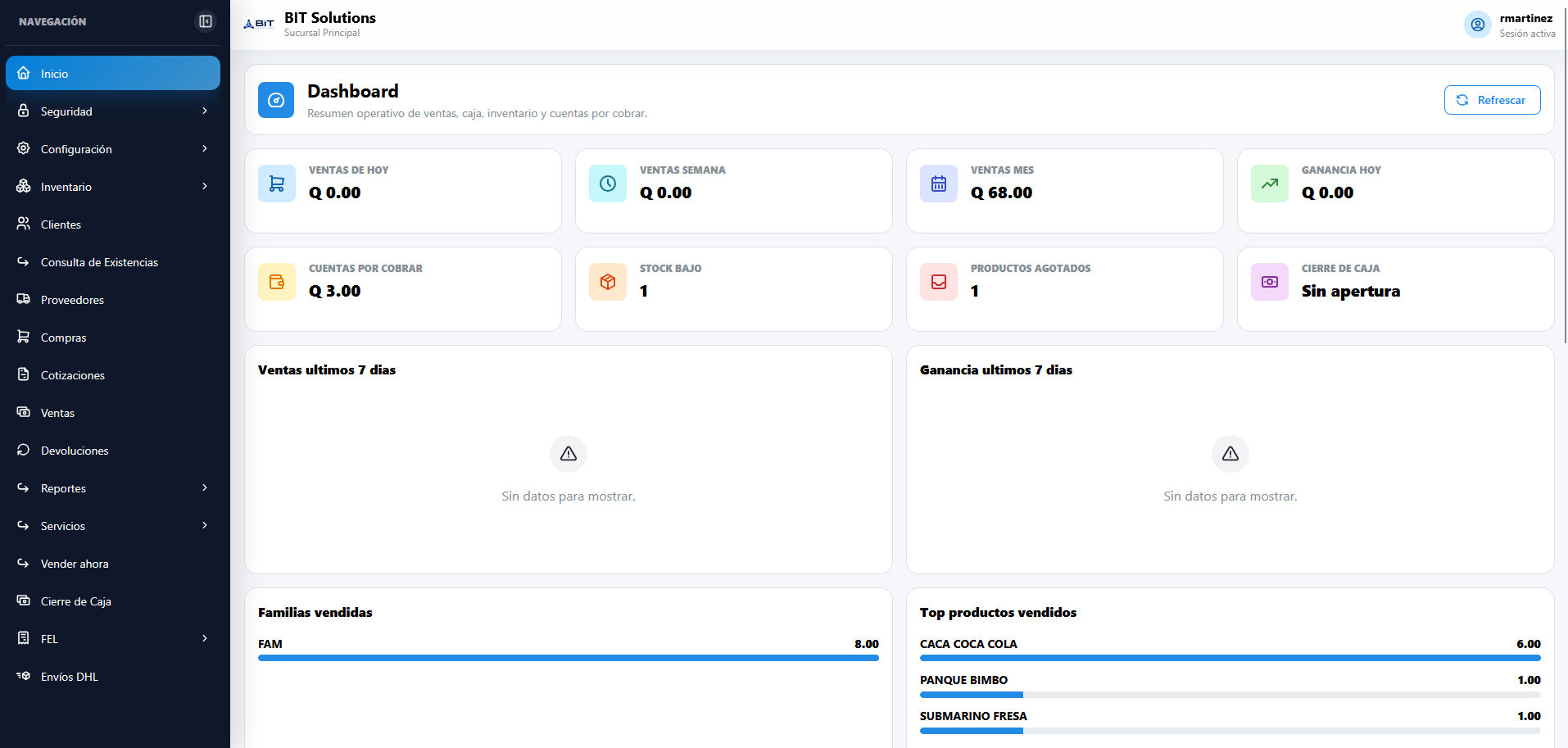Click the 'Q 3.00' Cuentas por Cobrar value
Viewport: 1568px width, 748px height.
click(334, 291)
